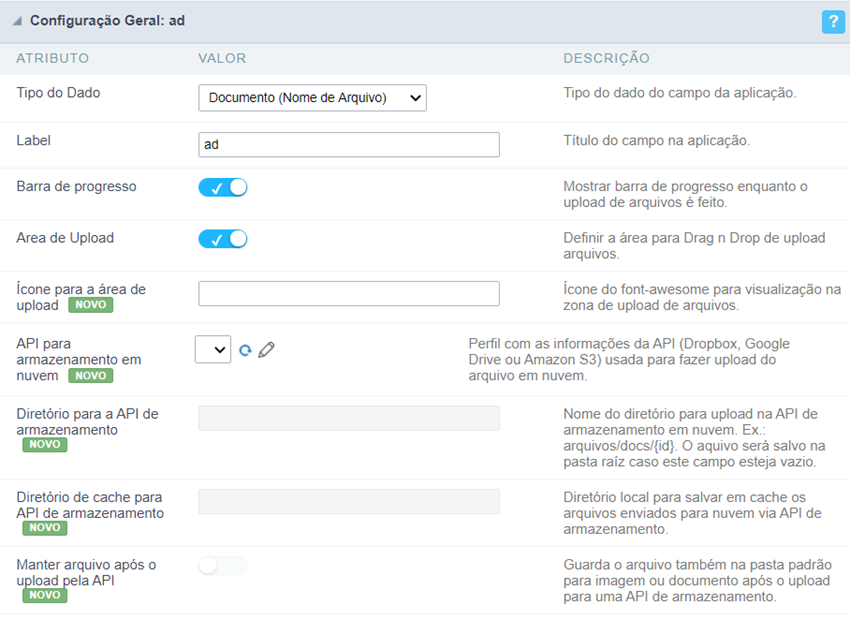Toggle Manter arquivo após o upload pela API
Viewport: 850px width, 620px height.
pyautogui.click(x=222, y=566)
